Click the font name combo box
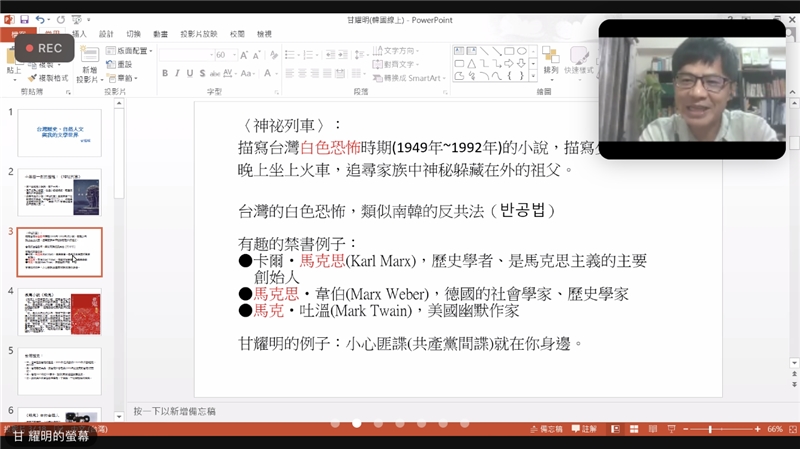This screenshot has width=800, height=449. click(186, 55)
